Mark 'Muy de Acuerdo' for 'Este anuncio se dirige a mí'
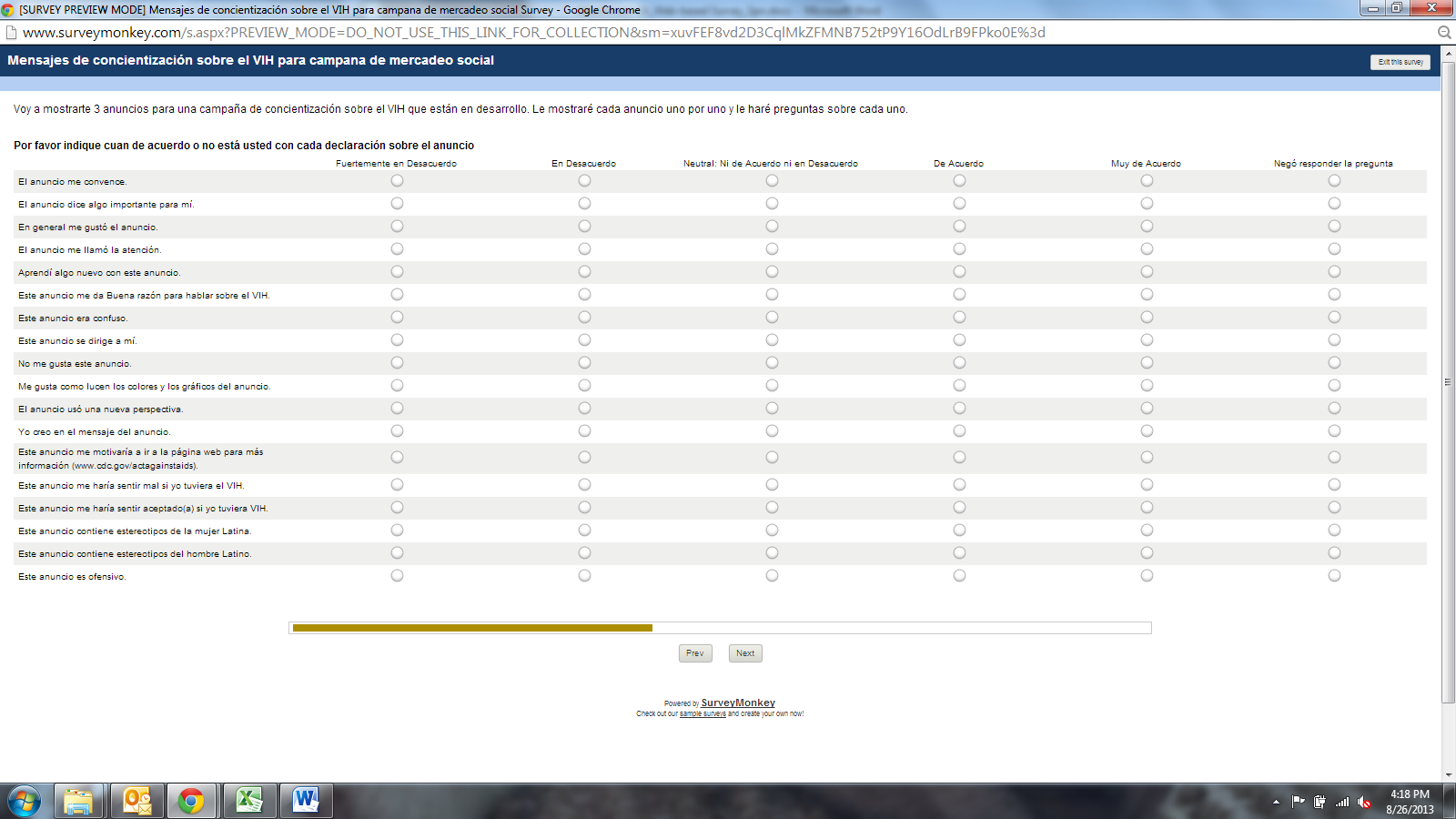The height and width of the screenshot is (819, 1456). (1147, 339)
